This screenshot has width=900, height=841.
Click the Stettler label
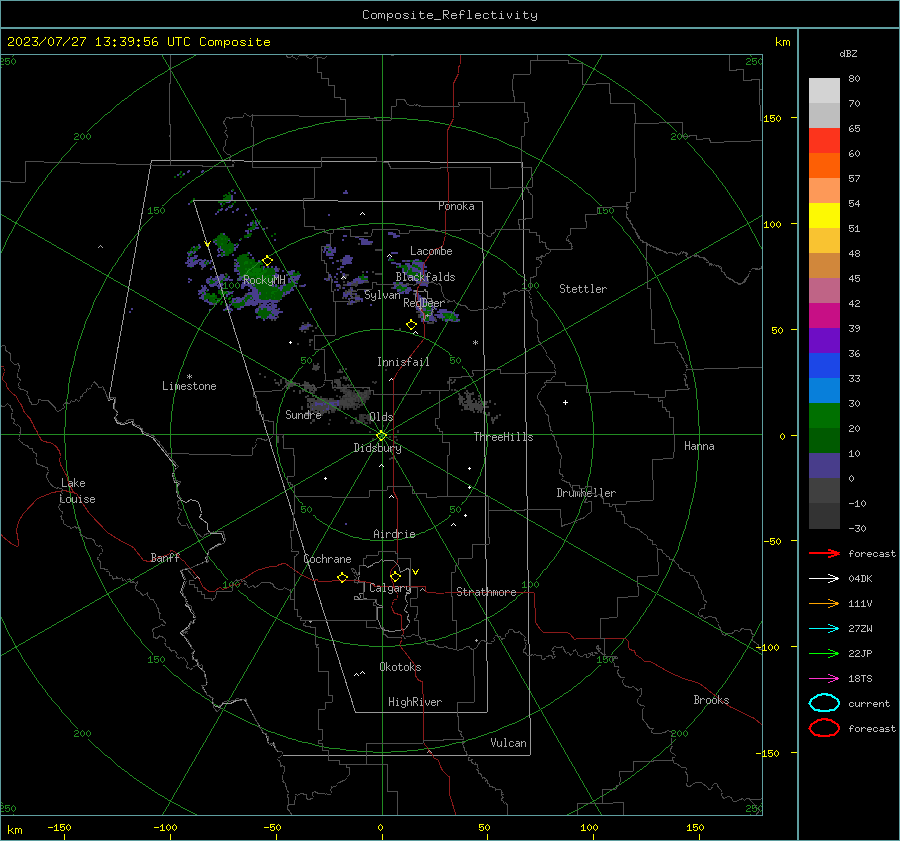(583, 289)
